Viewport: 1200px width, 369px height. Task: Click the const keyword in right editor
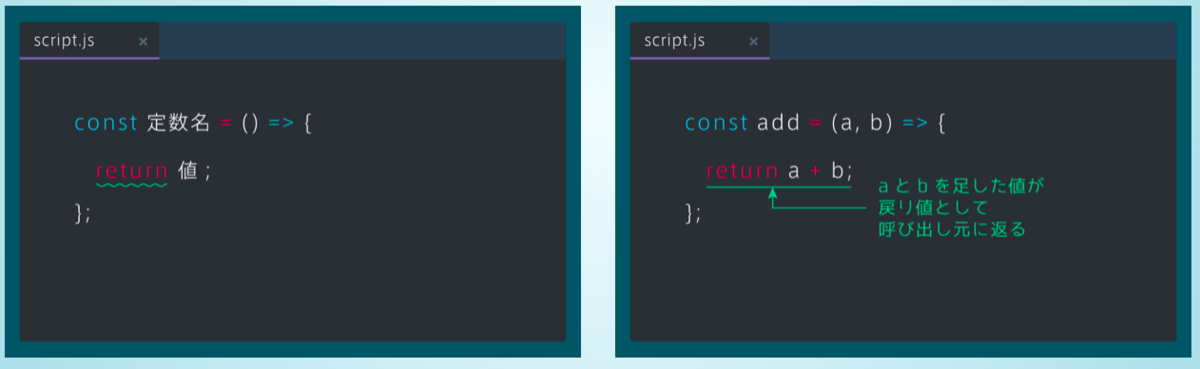coord(716,123)
